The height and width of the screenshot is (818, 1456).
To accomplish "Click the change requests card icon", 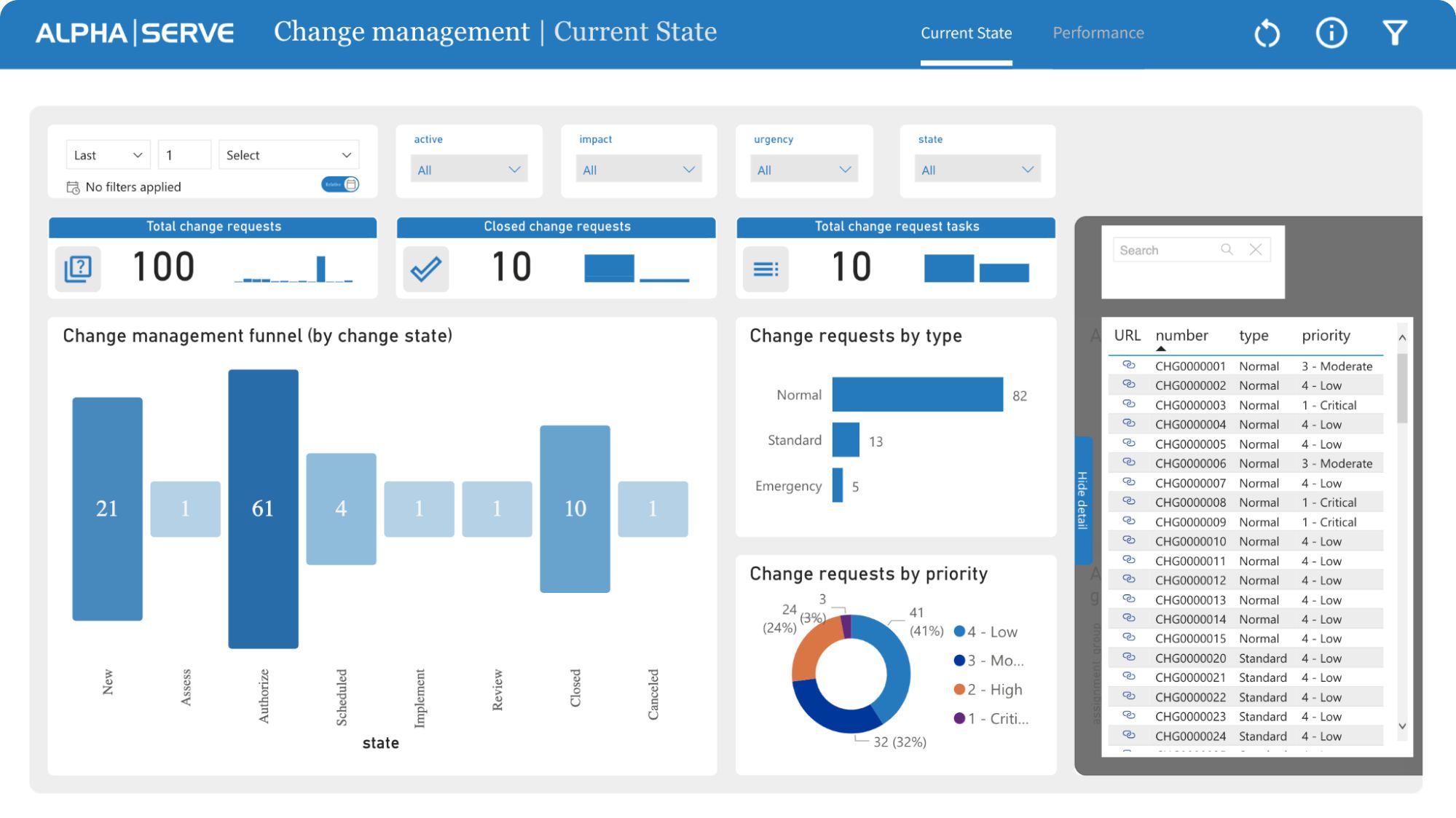I will (x=77, y=268).
